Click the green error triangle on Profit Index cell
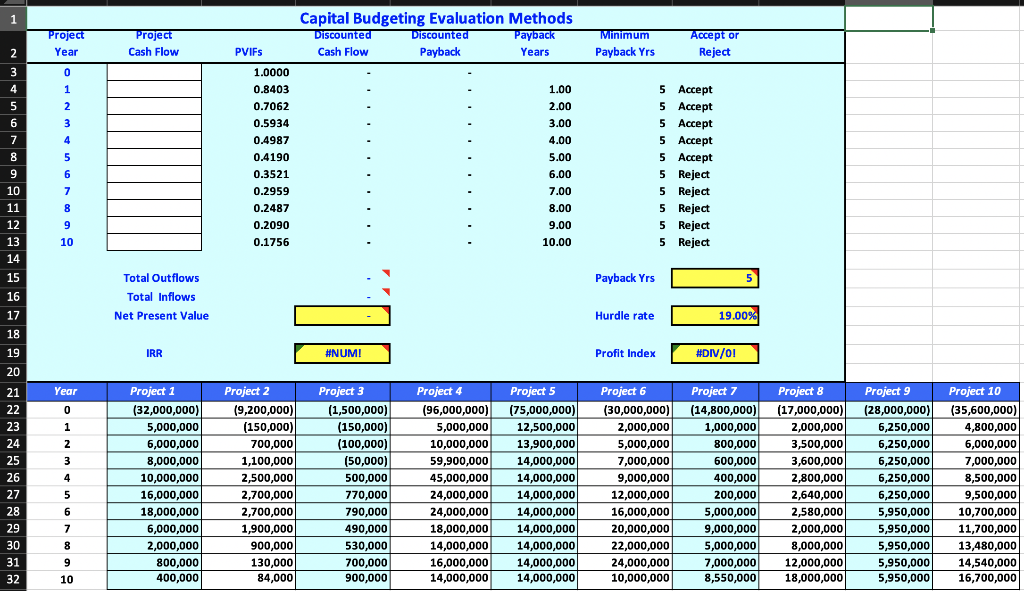 (x=674, y=347)
